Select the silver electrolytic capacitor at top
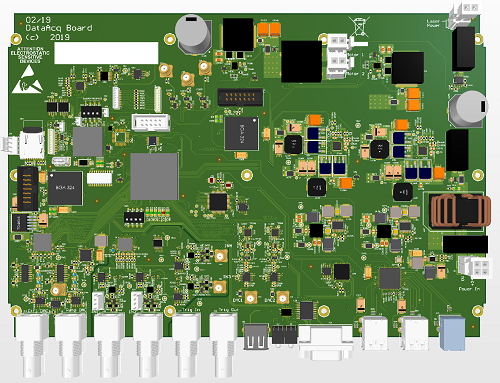Screen dimensions: 500x383 (x=193, y=34)
